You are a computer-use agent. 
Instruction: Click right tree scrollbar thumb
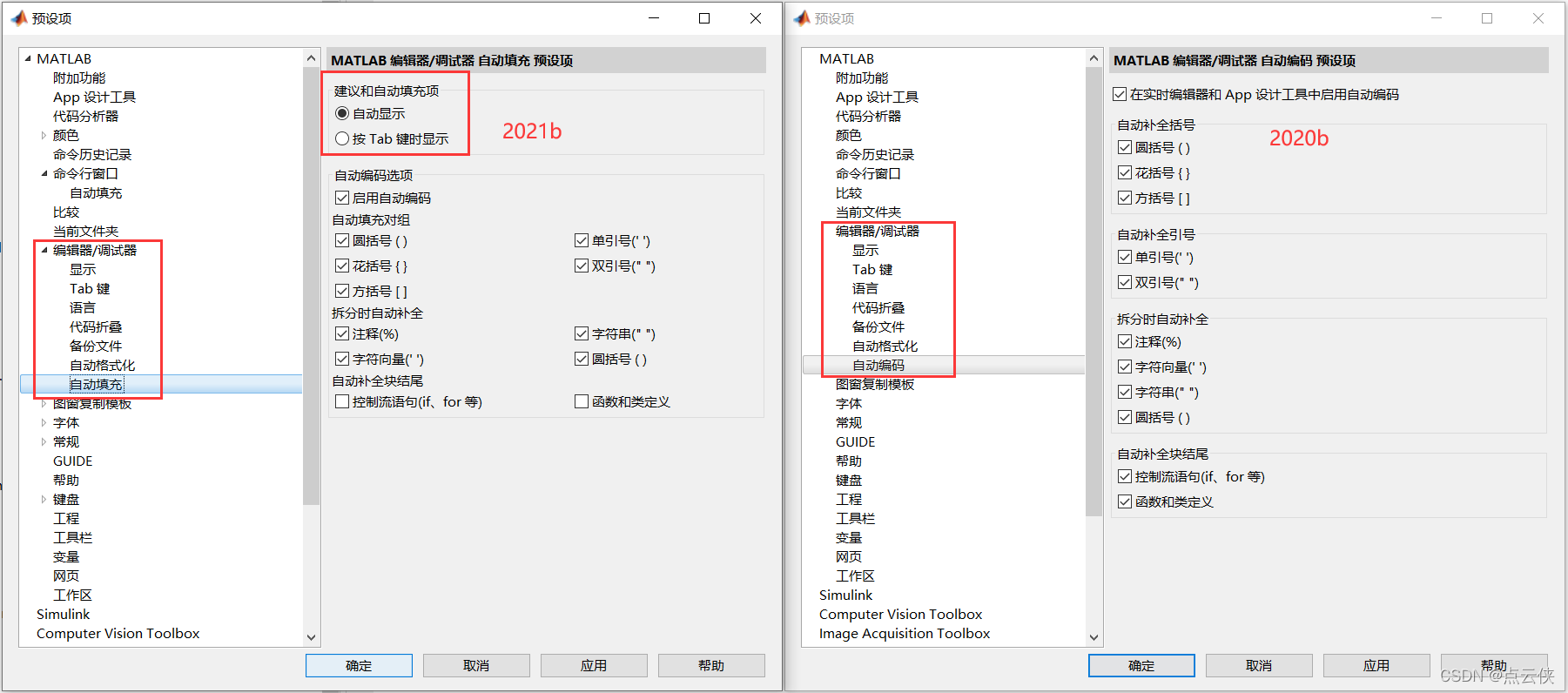point(1094,291)
